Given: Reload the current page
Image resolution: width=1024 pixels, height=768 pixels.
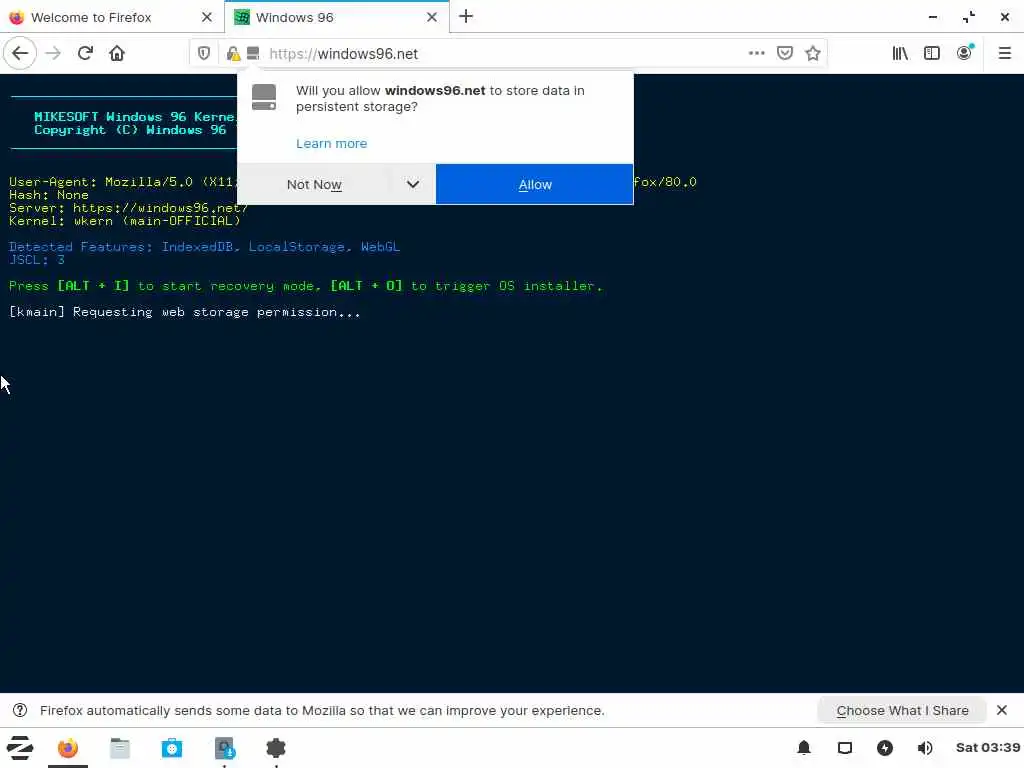Looking at the screenshot, I should 85,54.
